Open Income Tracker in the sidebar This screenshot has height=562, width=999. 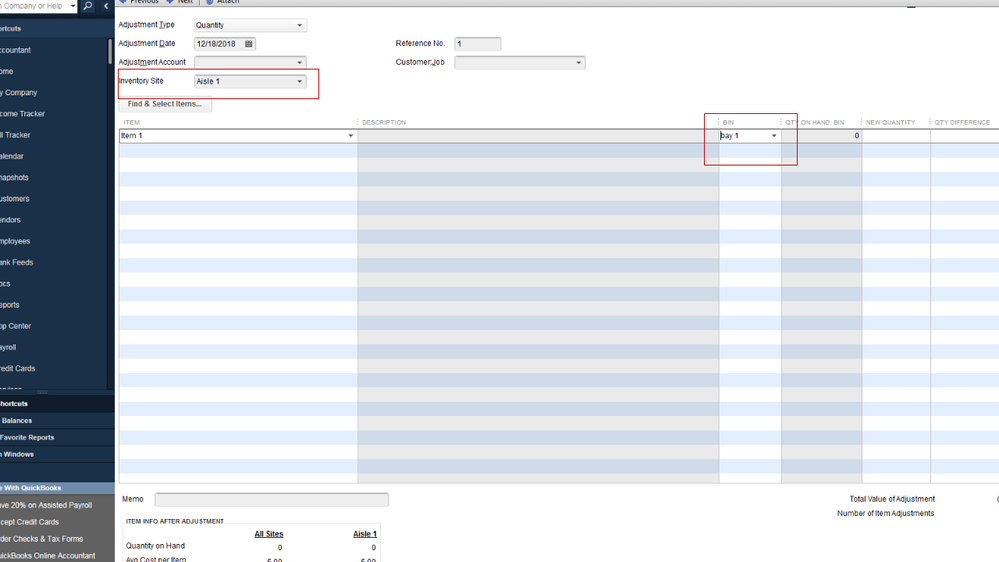click(22, 114)
